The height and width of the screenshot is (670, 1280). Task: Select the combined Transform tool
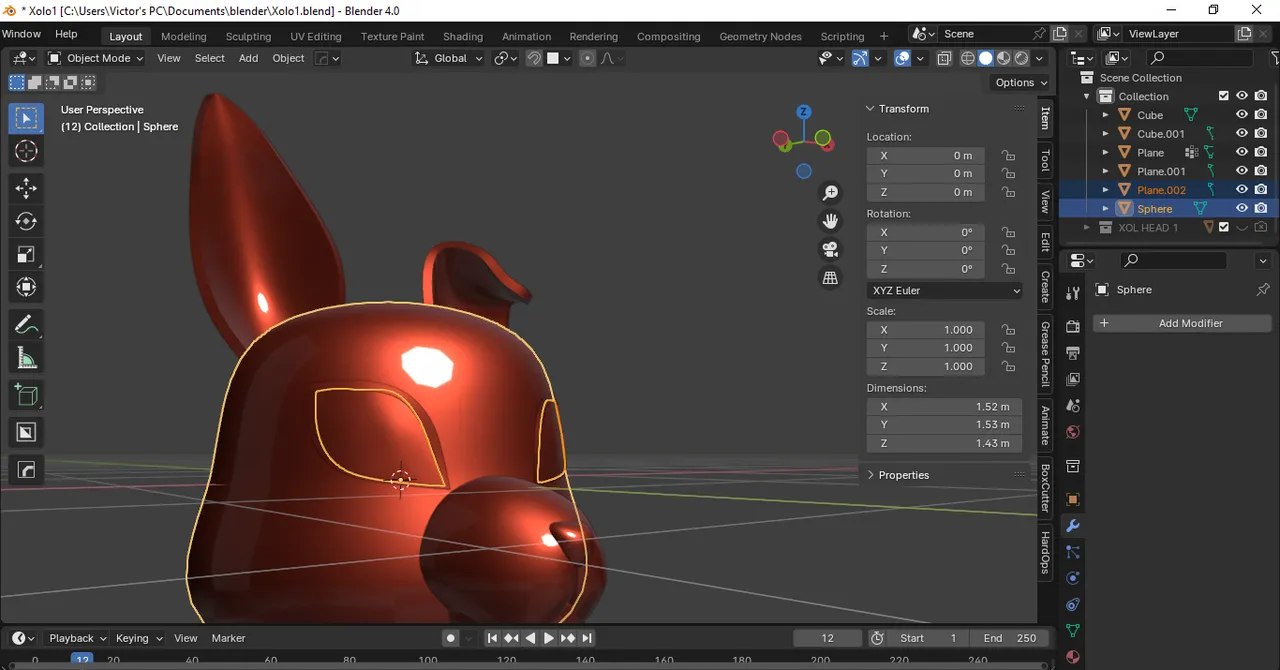pyautogui.click(x=26, y=287)
